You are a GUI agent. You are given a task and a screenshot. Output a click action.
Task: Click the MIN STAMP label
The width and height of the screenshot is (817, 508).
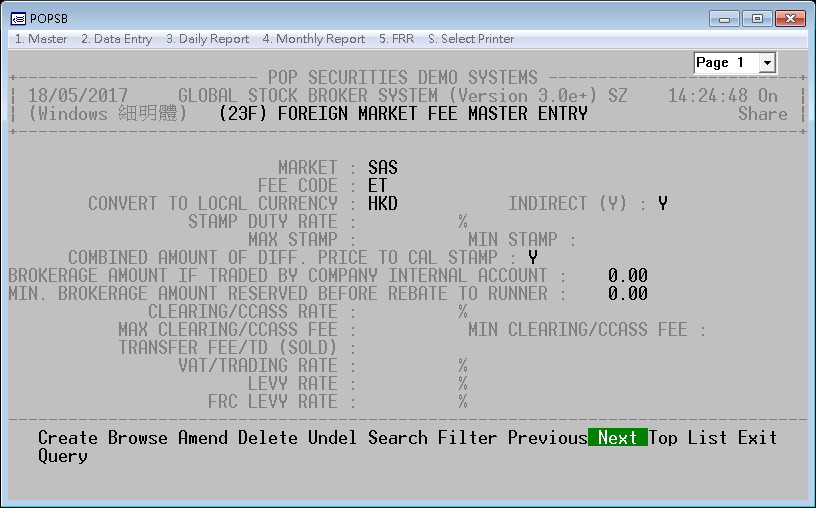pos(513,240)
